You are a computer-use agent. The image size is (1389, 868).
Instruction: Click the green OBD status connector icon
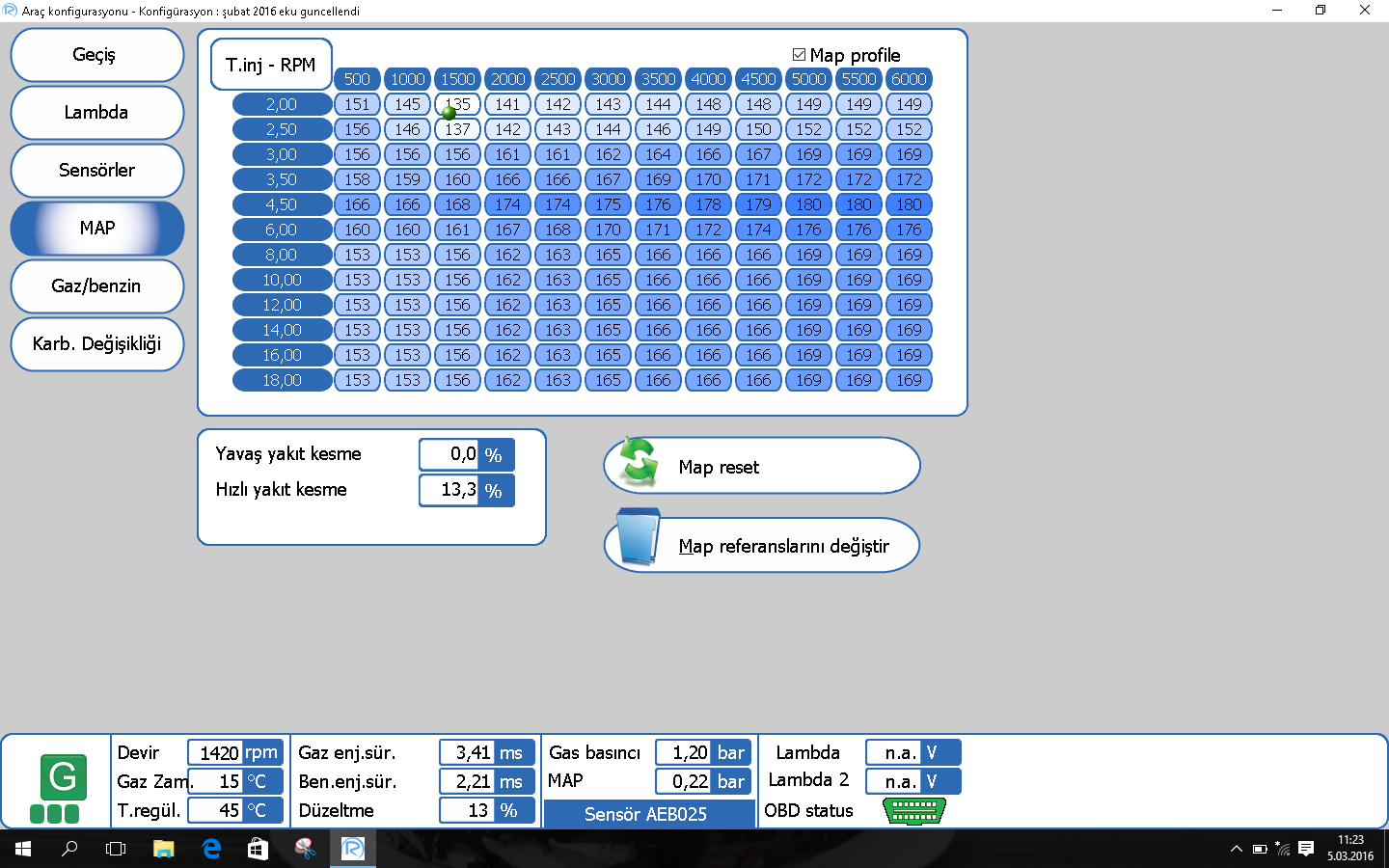pyautogui.click(x=913, y=811)
